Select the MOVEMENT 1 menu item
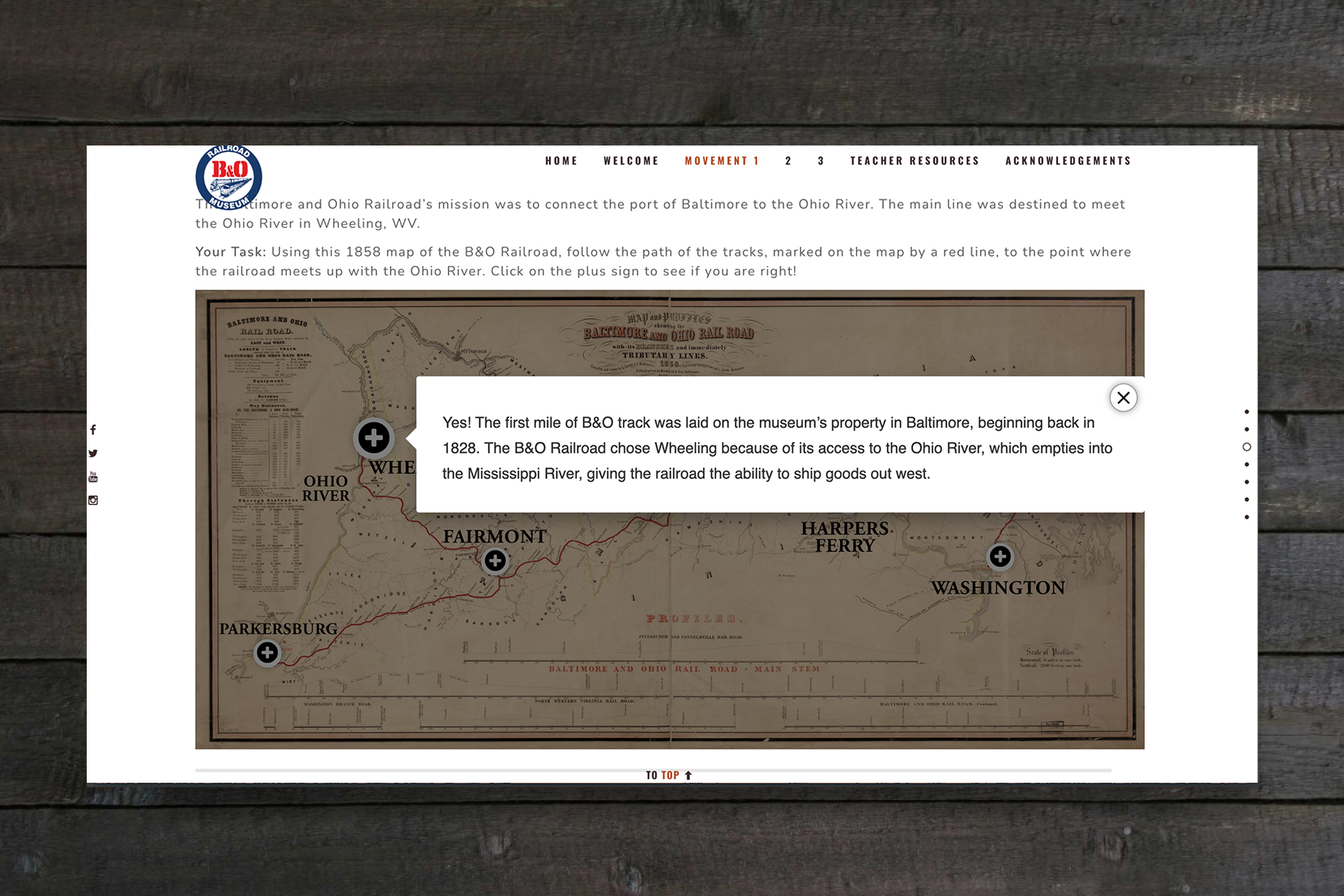1344x896 pixels. tap(722, 161)
